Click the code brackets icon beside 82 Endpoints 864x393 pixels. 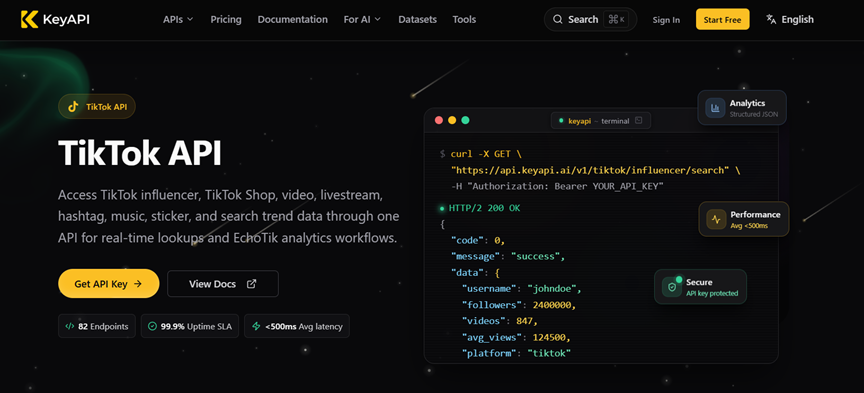click(69, 326)
